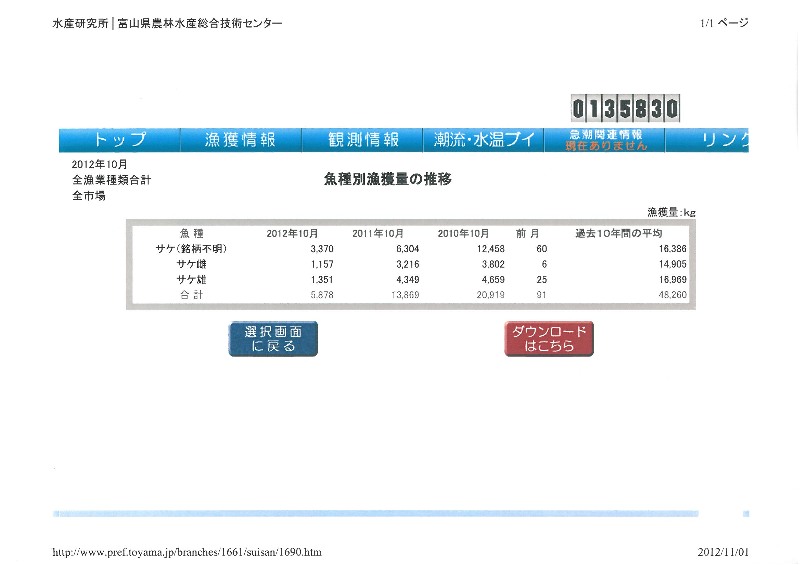This screenshot has height=565, width=800.
Task: Select the 観測情報 navigation tab
Action: pyautogui.click(x=364, y=140)
